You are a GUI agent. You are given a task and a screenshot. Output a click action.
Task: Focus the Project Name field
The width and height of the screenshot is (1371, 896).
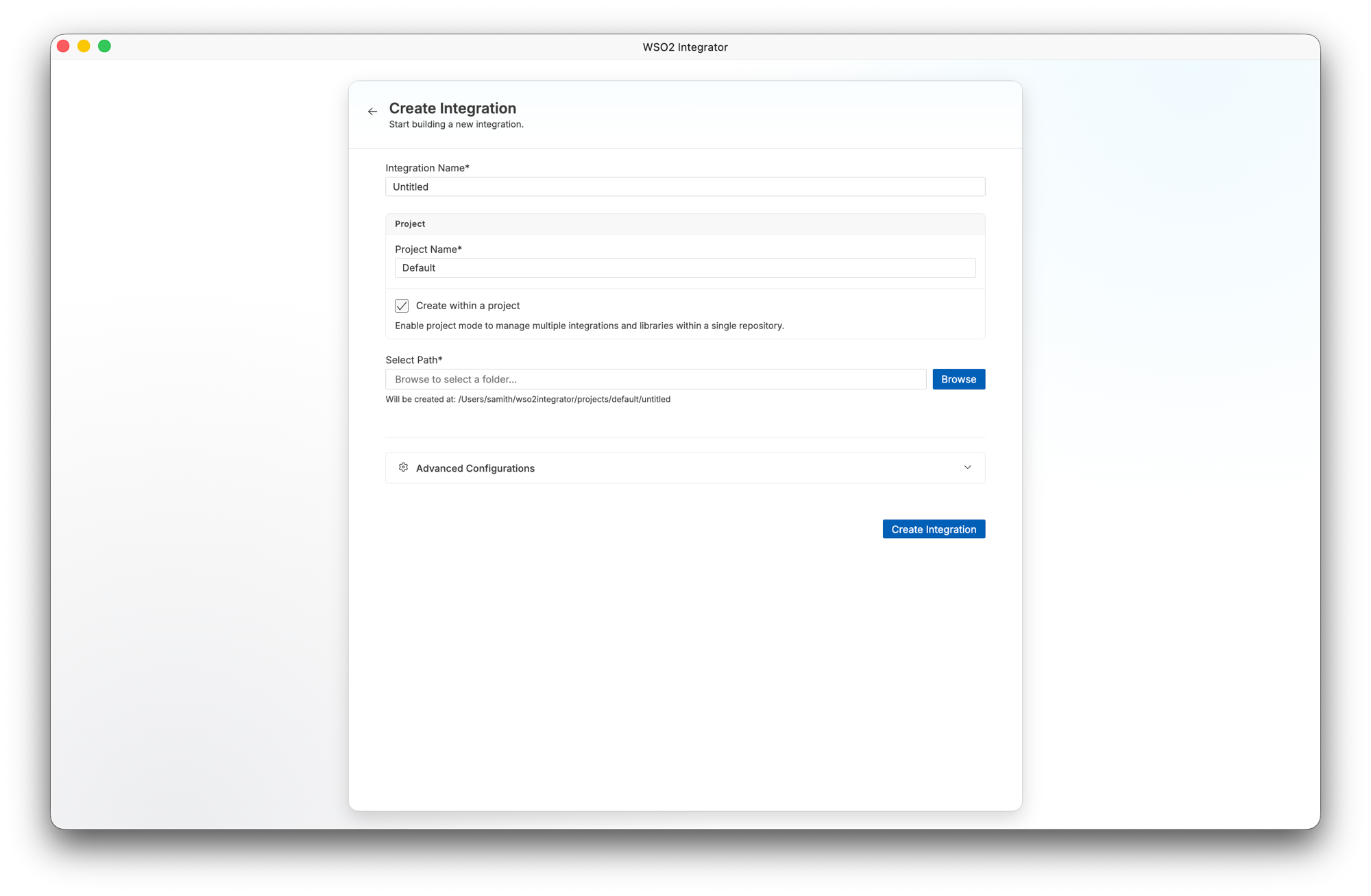[685, 268]
